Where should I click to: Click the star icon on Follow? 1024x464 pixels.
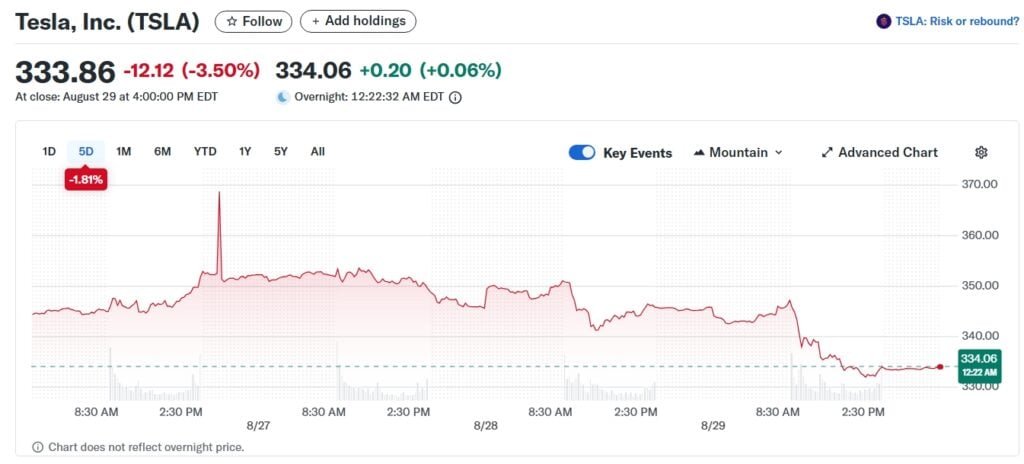pyautogui.click(x=232, y=21)
